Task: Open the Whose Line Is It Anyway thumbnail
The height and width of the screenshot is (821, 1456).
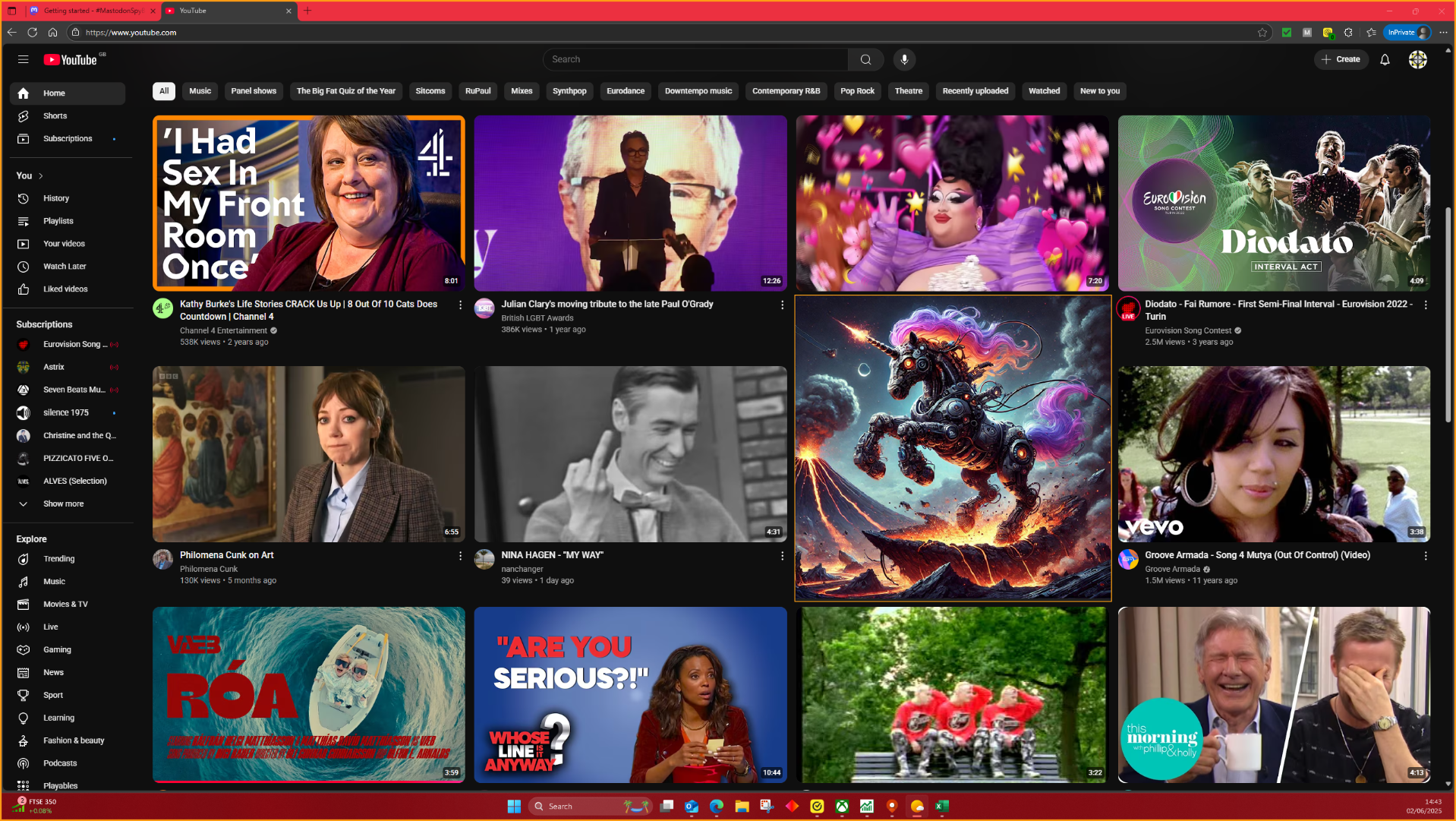Action: (x=631, y=695)
